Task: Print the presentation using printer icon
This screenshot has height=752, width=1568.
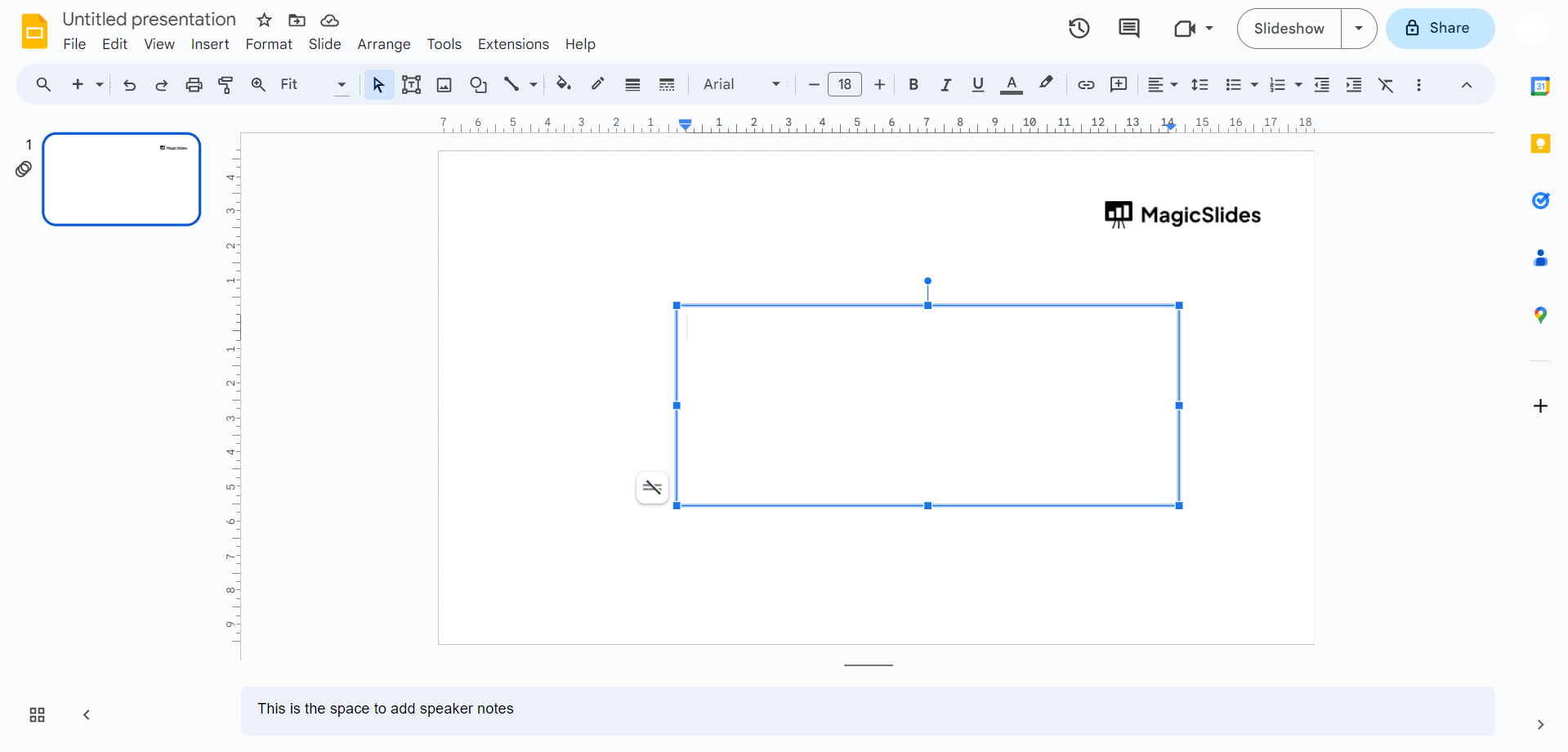Action: coord(194,84)
